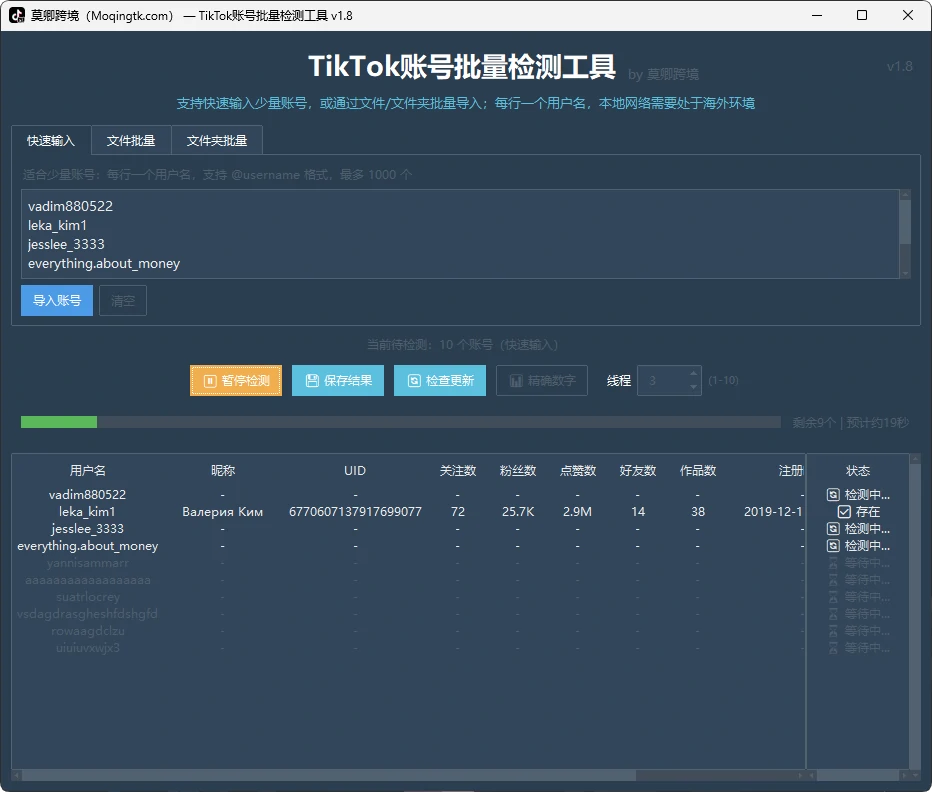Click the waiting hourglass icon for suatrlocrey
This screenshot has width=932, height=792.
coord(833,597)
